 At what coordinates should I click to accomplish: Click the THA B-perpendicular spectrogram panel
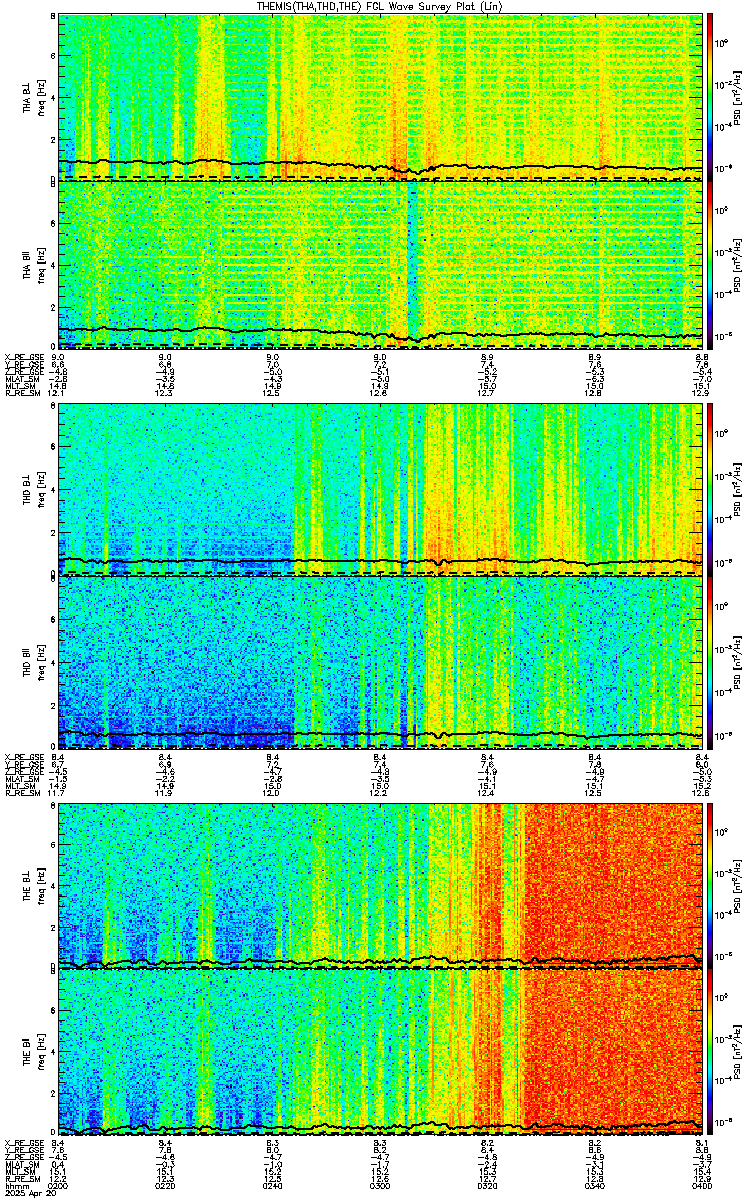[x=381, y=97]
